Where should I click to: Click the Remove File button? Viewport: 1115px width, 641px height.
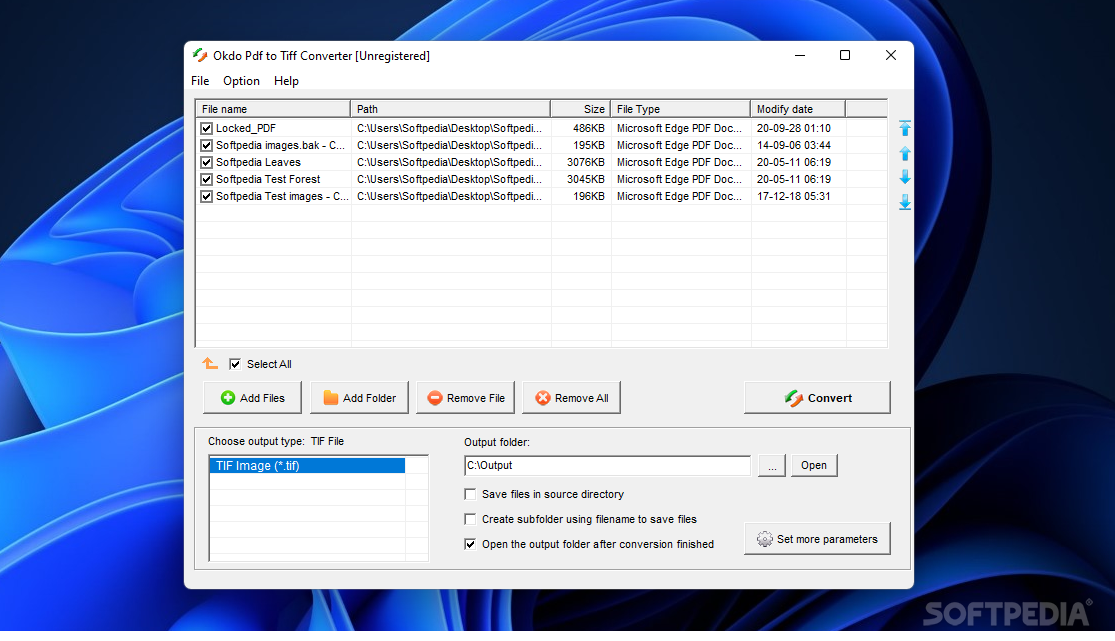click(466, 398)
